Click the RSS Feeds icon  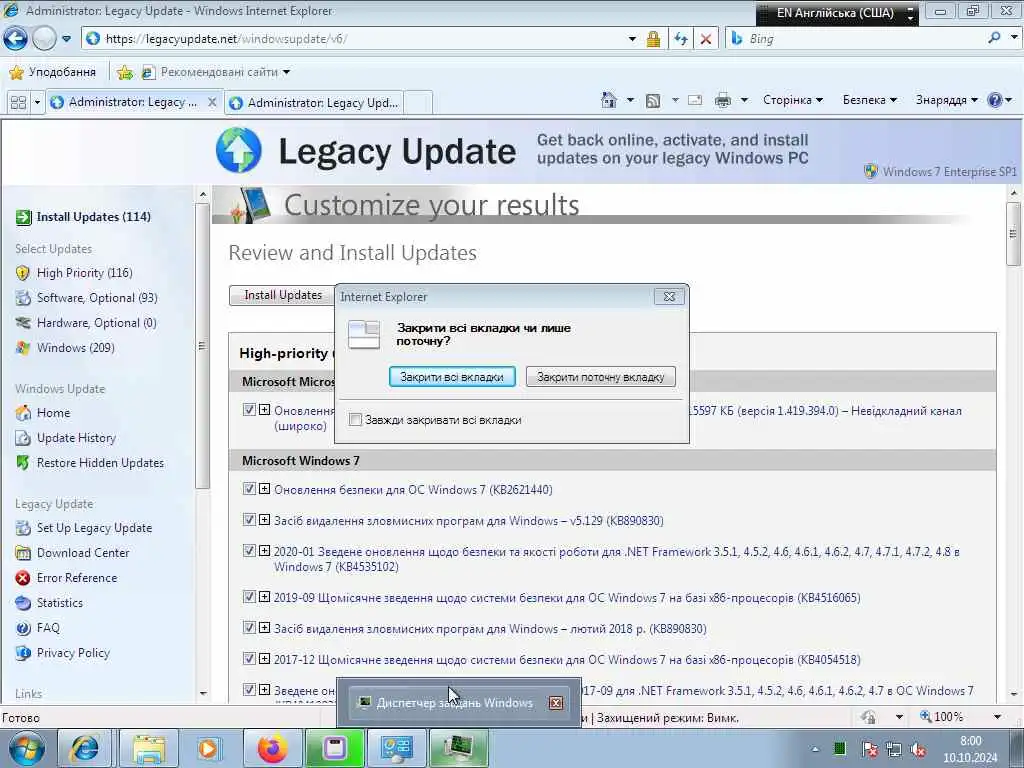(652, 101)
